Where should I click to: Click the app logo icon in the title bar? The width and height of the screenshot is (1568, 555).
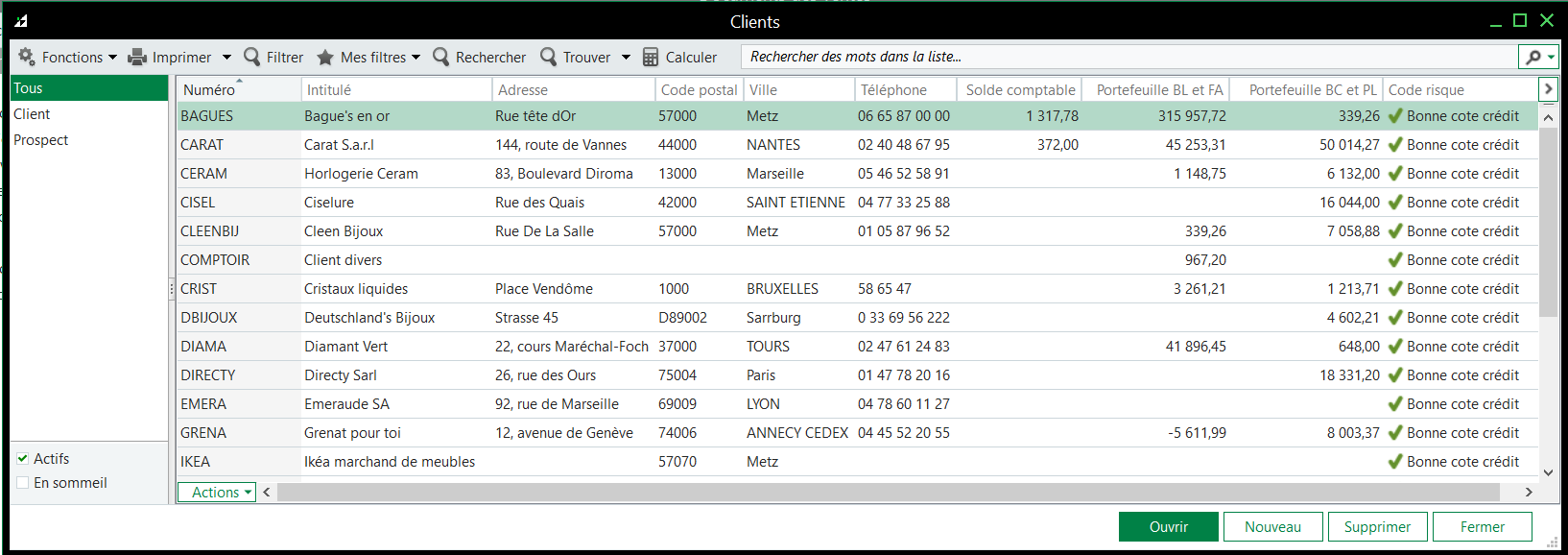tap(21, 20)
